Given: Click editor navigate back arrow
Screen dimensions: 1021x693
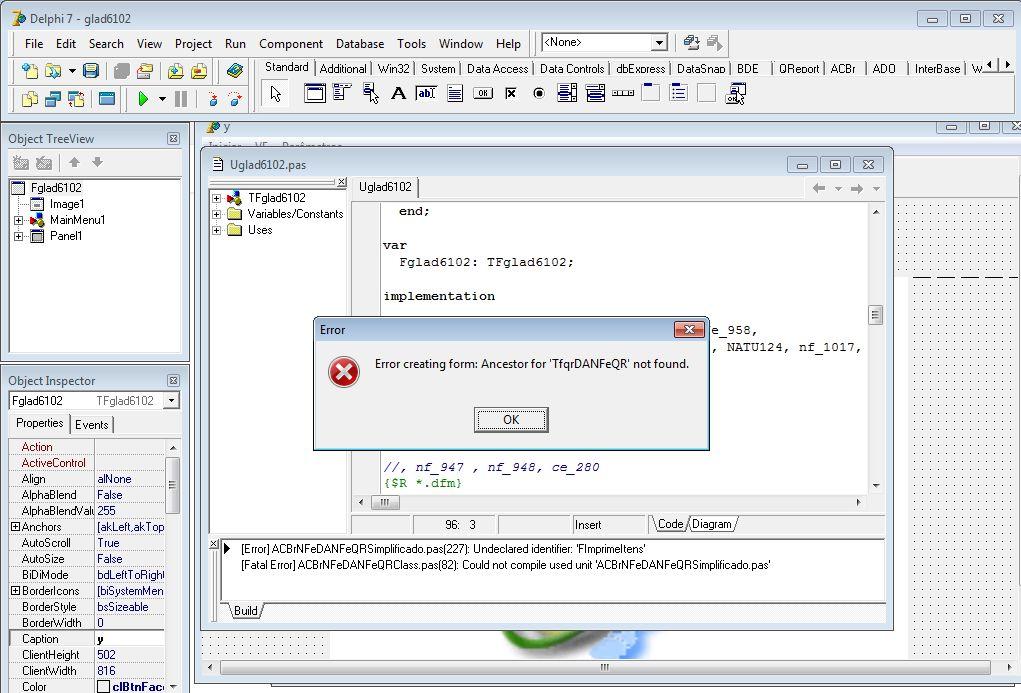Looking at the screenshot, I should pos(819,188).
